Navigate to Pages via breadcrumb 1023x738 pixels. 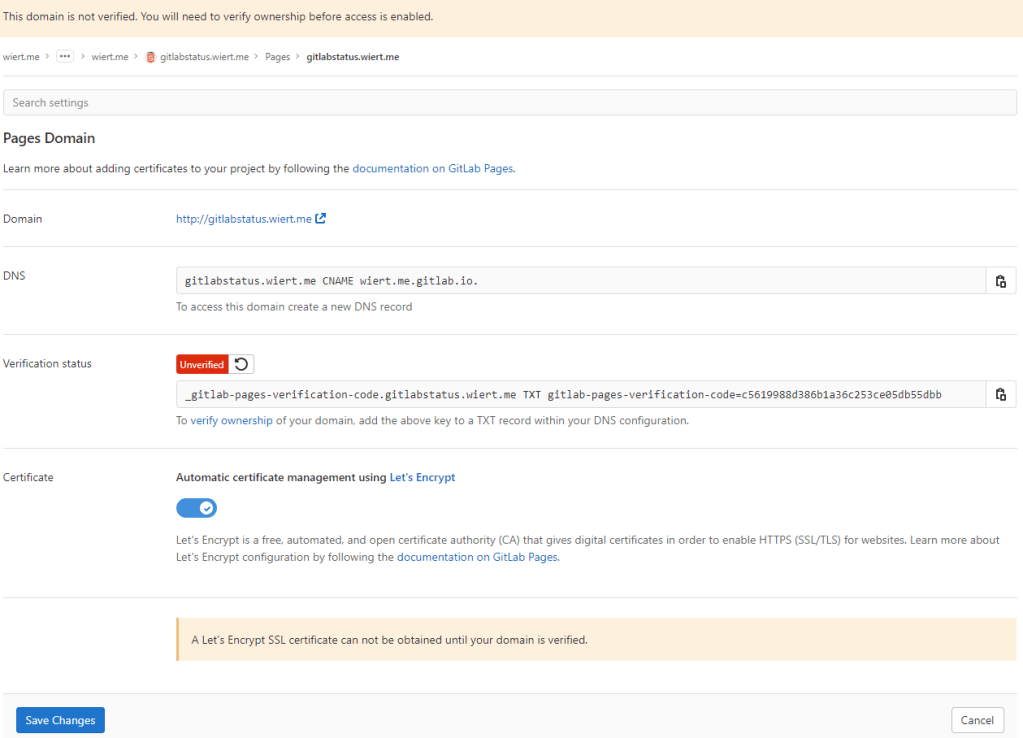click(x=277, y=56)
